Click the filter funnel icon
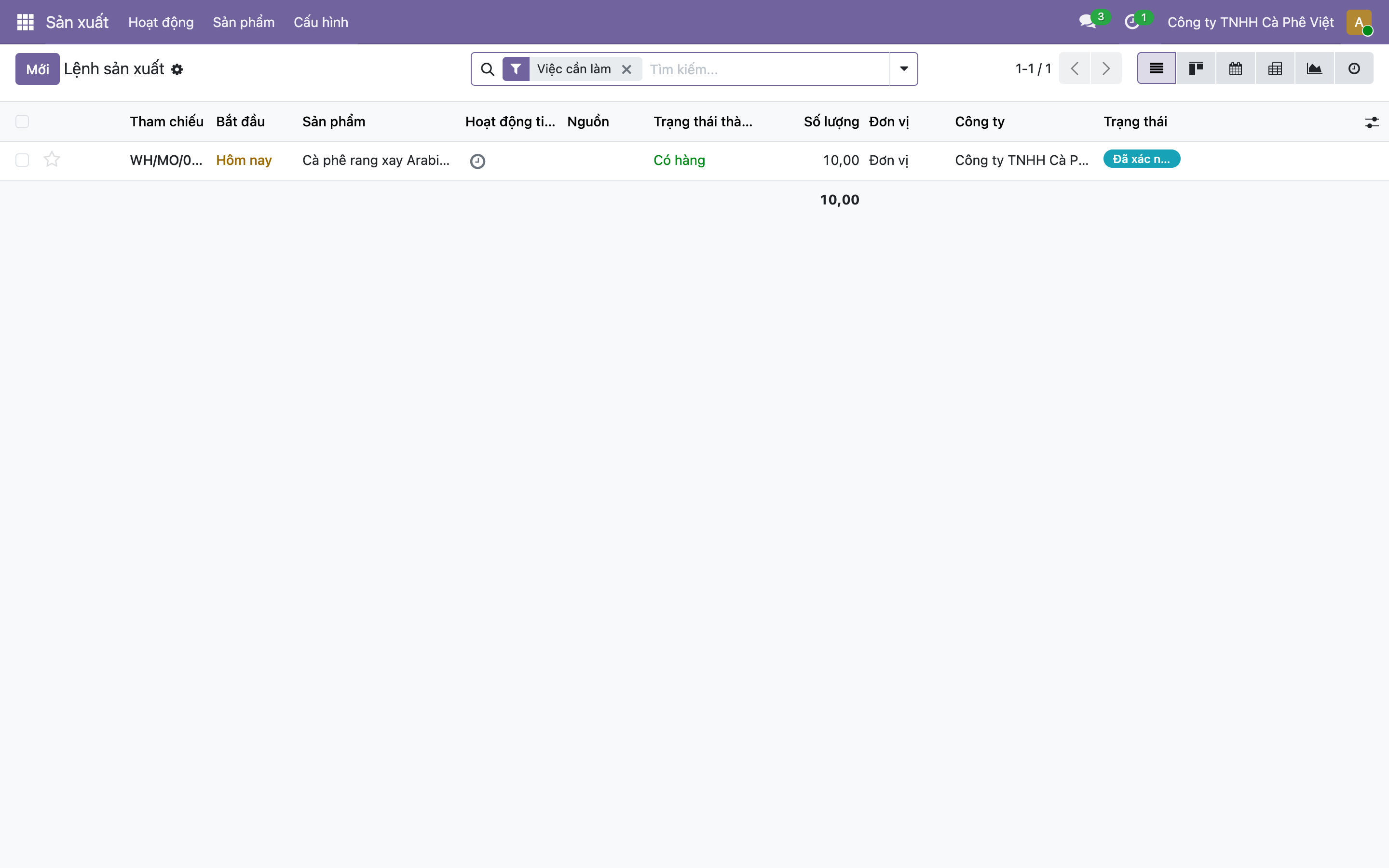 tap(516, 69)
